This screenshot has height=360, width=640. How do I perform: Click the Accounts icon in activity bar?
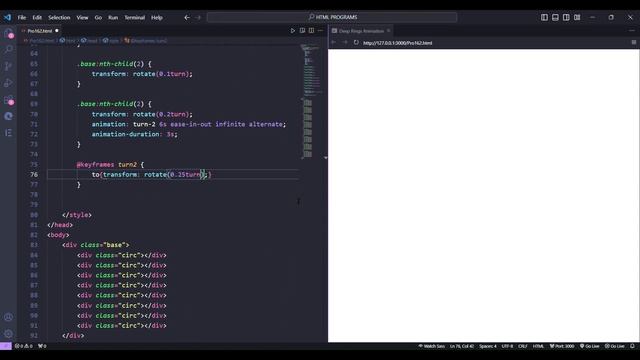8,317
